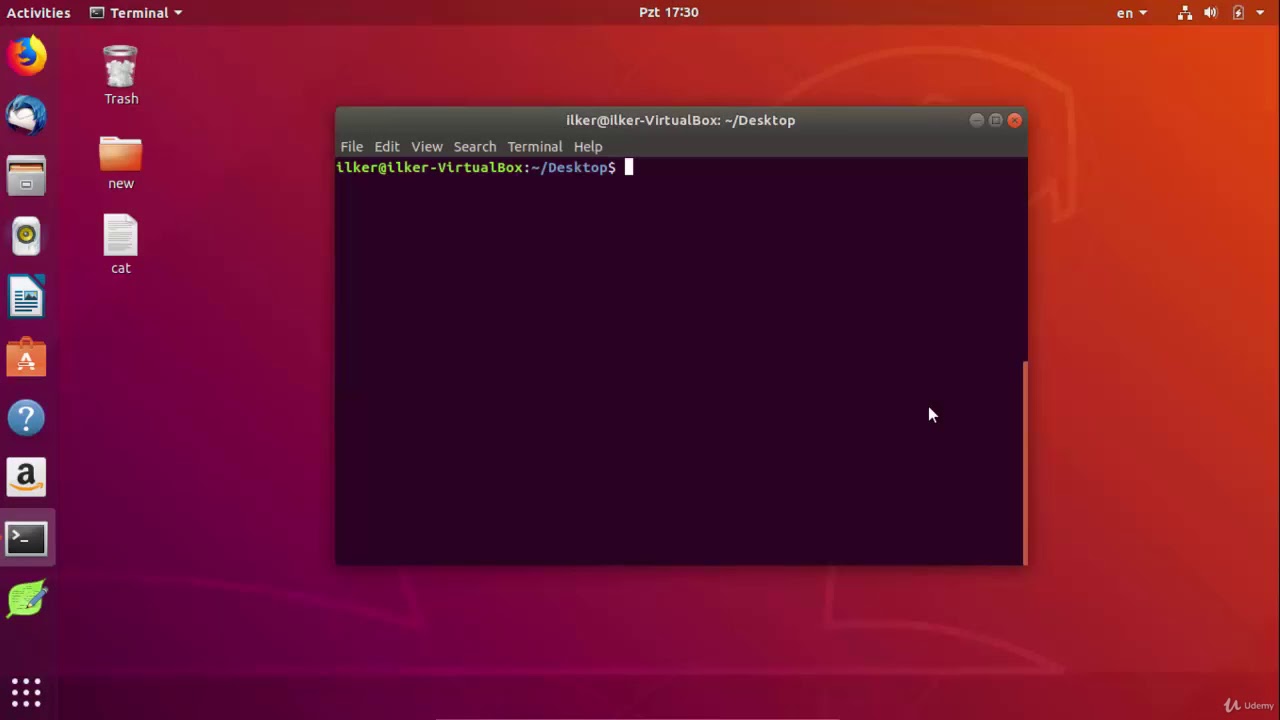Open the Activities overview
This screenshot has height=720, width=1280.
pos(39,13)
